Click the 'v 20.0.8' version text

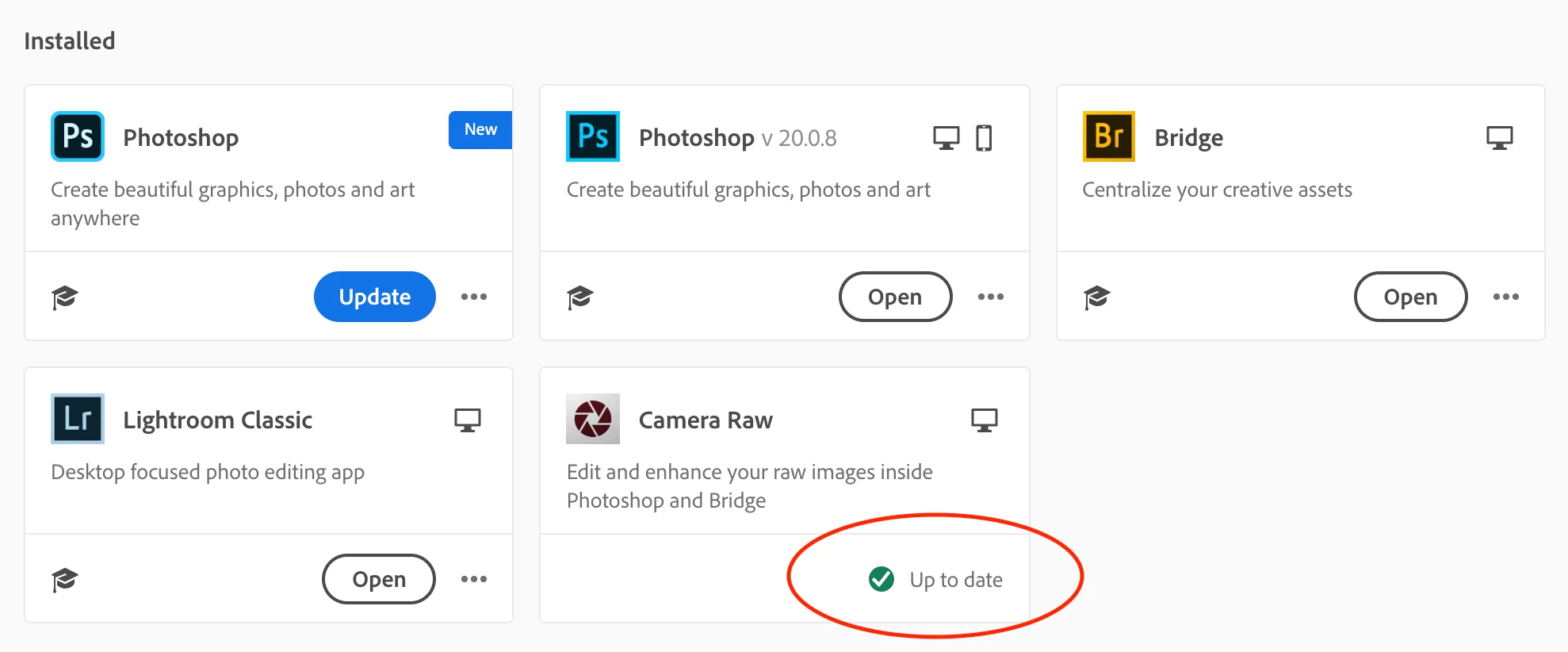tap(799, 138)
